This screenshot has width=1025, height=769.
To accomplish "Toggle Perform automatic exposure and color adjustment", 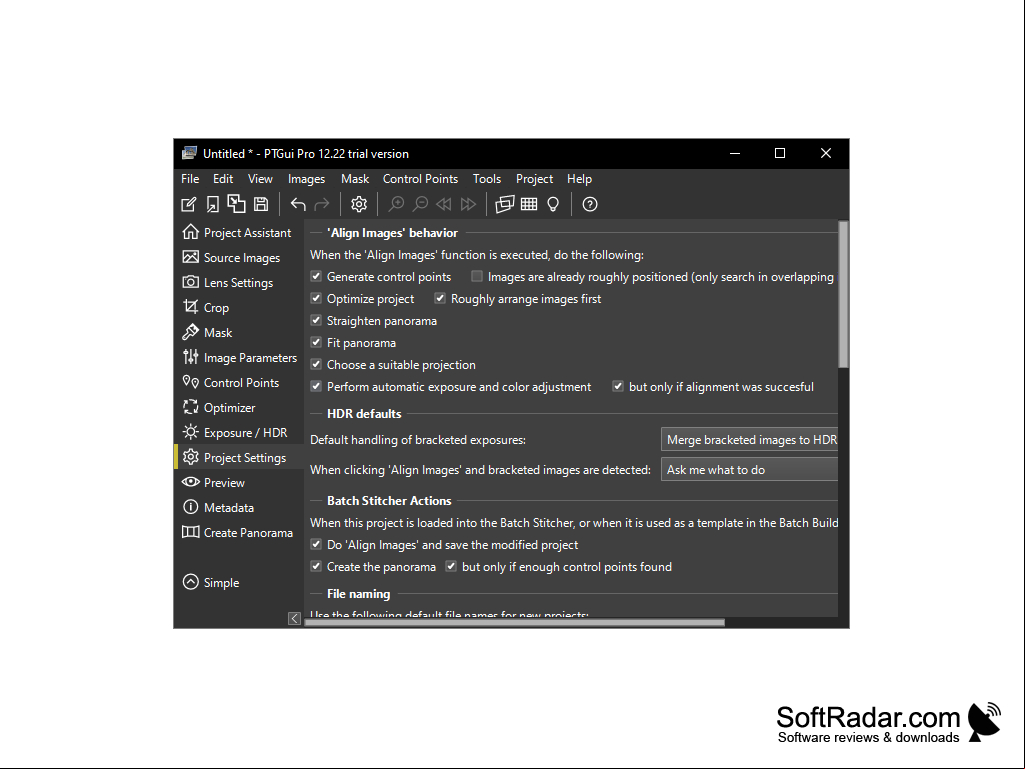I will (x=316, y=386).
